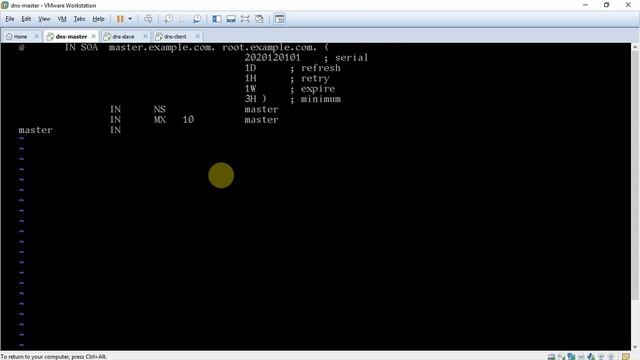Click 'master' on the MX record line
Screen dimensions: 640x360
click(261, 120)
